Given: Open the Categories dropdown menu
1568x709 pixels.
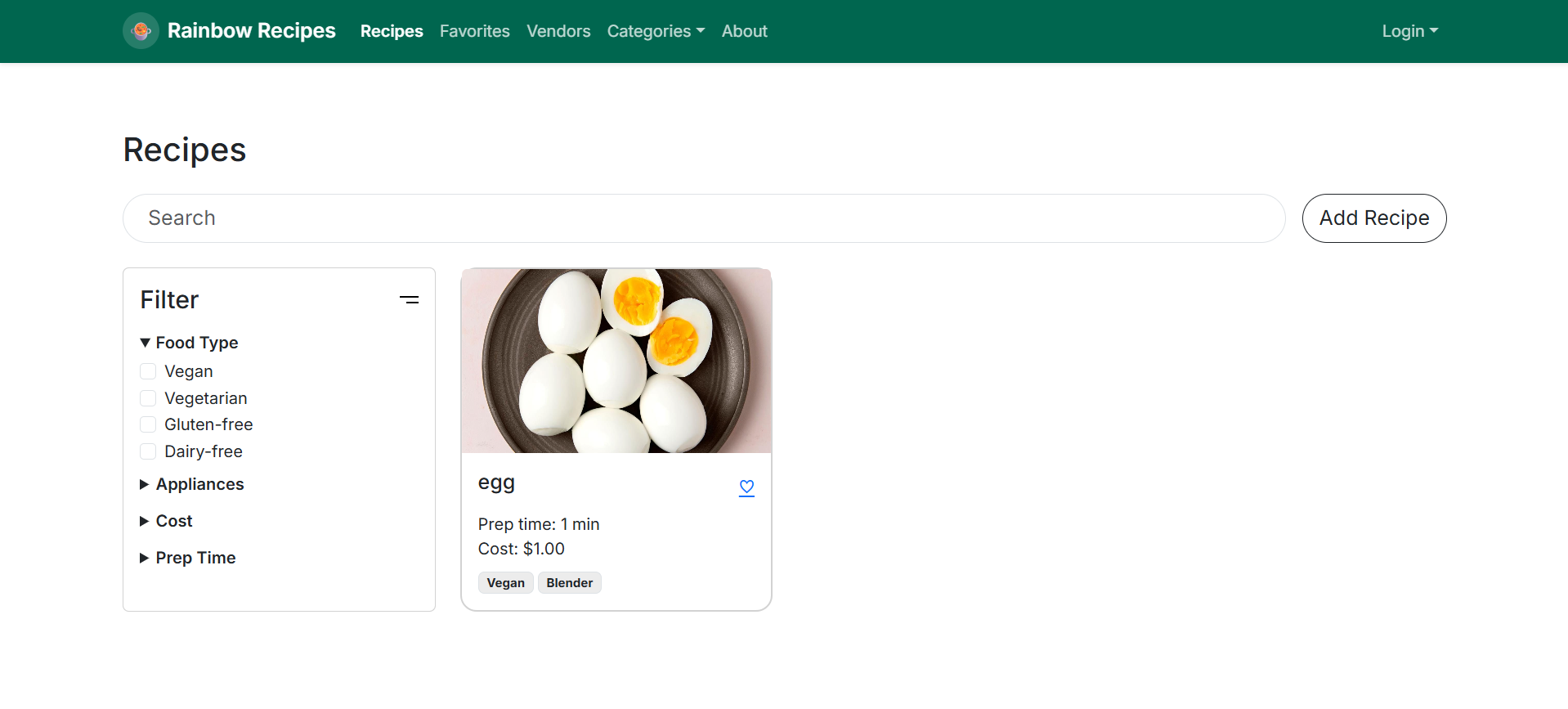Looking at the screenshot, I should pyautogui.click(x=655, y=31).
